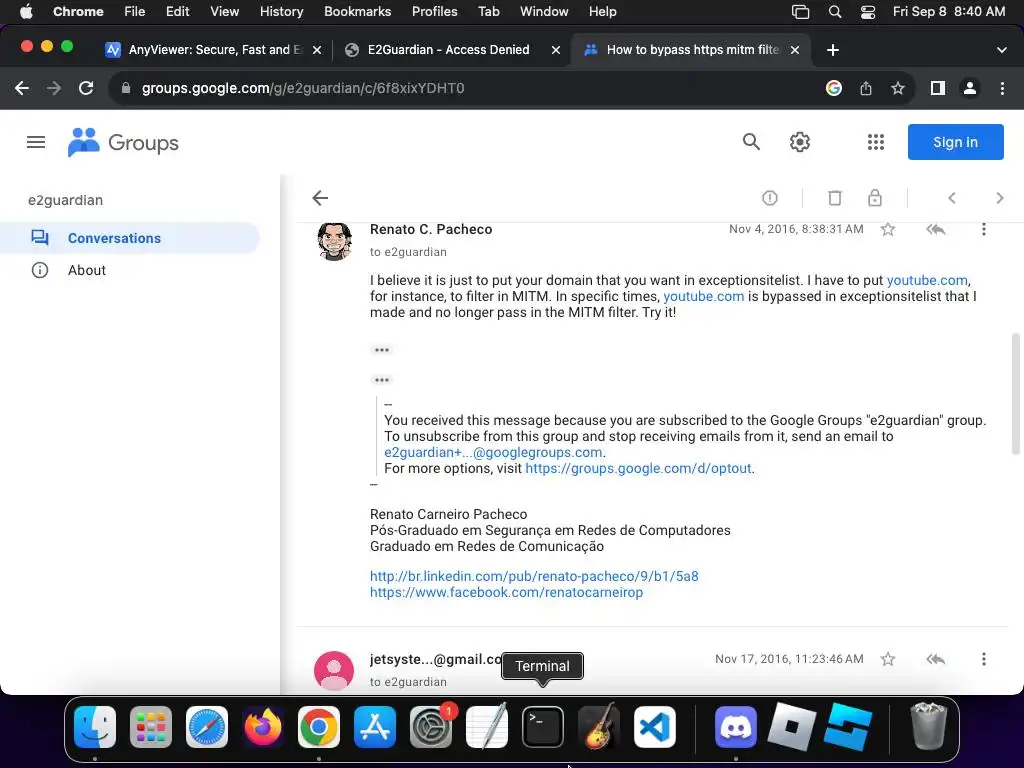The height and width of the screenshot is (768, 1024).
Task: Go to the next conversation chevron
Action: [999, 198]
